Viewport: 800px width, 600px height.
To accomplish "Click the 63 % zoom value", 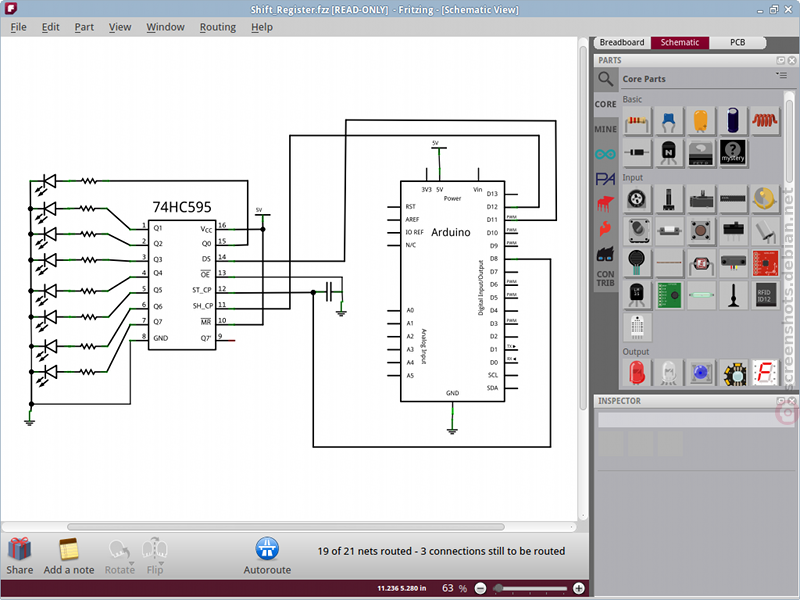I will click(x=454, y=588).
